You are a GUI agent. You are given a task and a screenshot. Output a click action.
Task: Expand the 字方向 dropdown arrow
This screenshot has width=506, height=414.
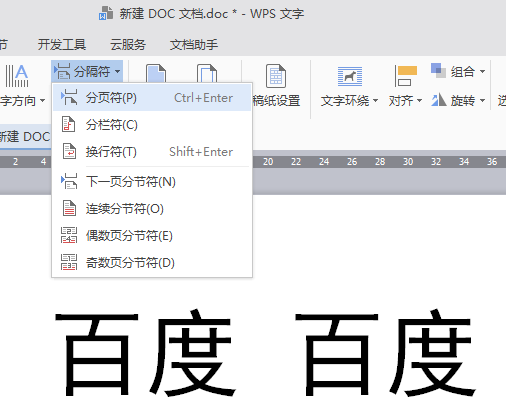tap(42, 100)
